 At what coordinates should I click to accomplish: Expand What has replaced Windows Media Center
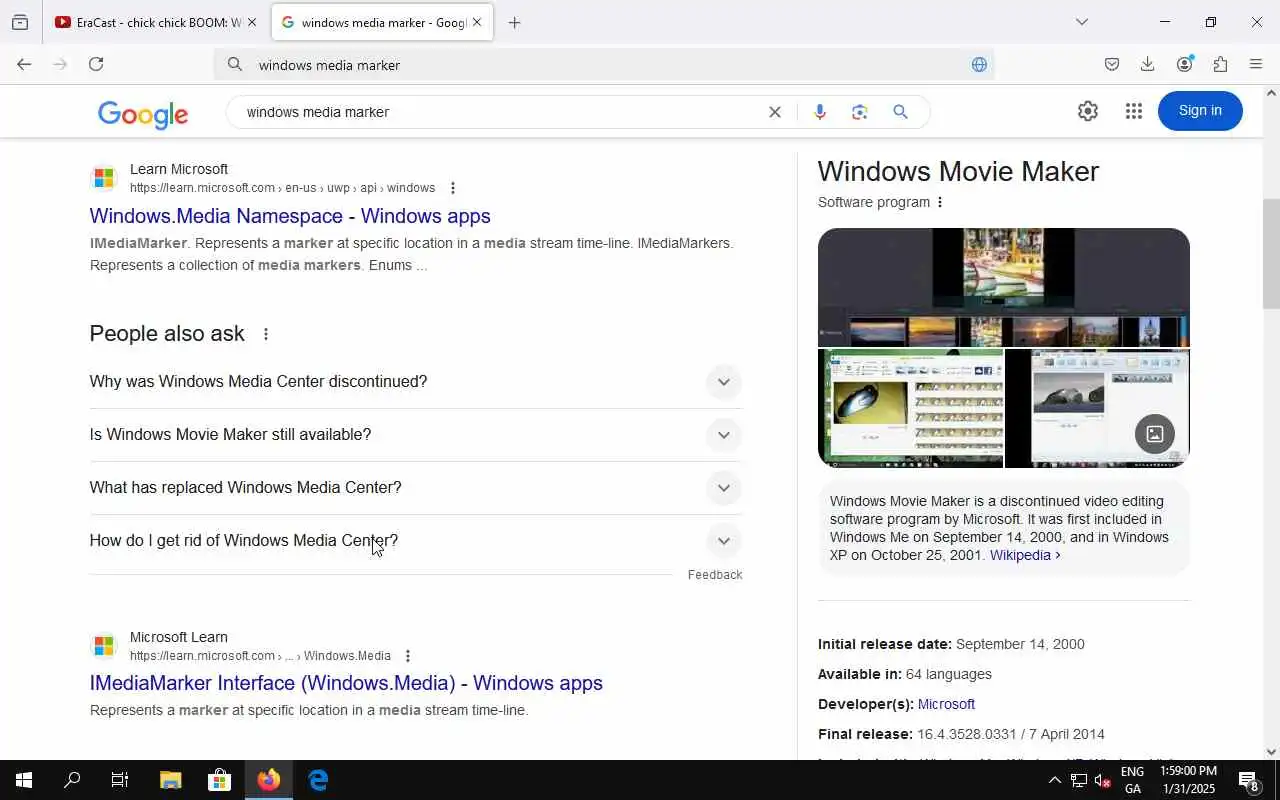pyautogui.click(x=416, y=488)
